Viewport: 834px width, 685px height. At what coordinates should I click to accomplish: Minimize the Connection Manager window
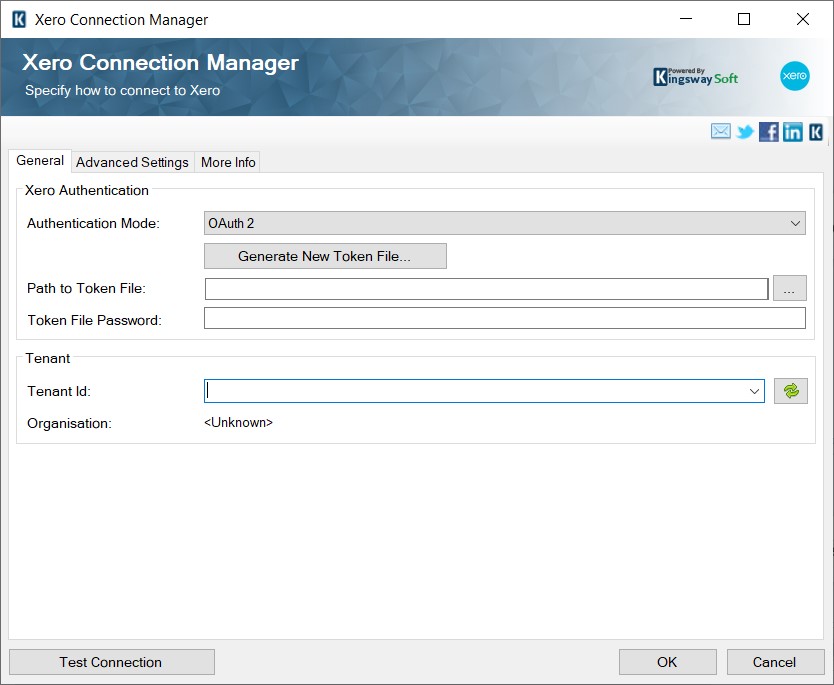(x=686, y=19)
